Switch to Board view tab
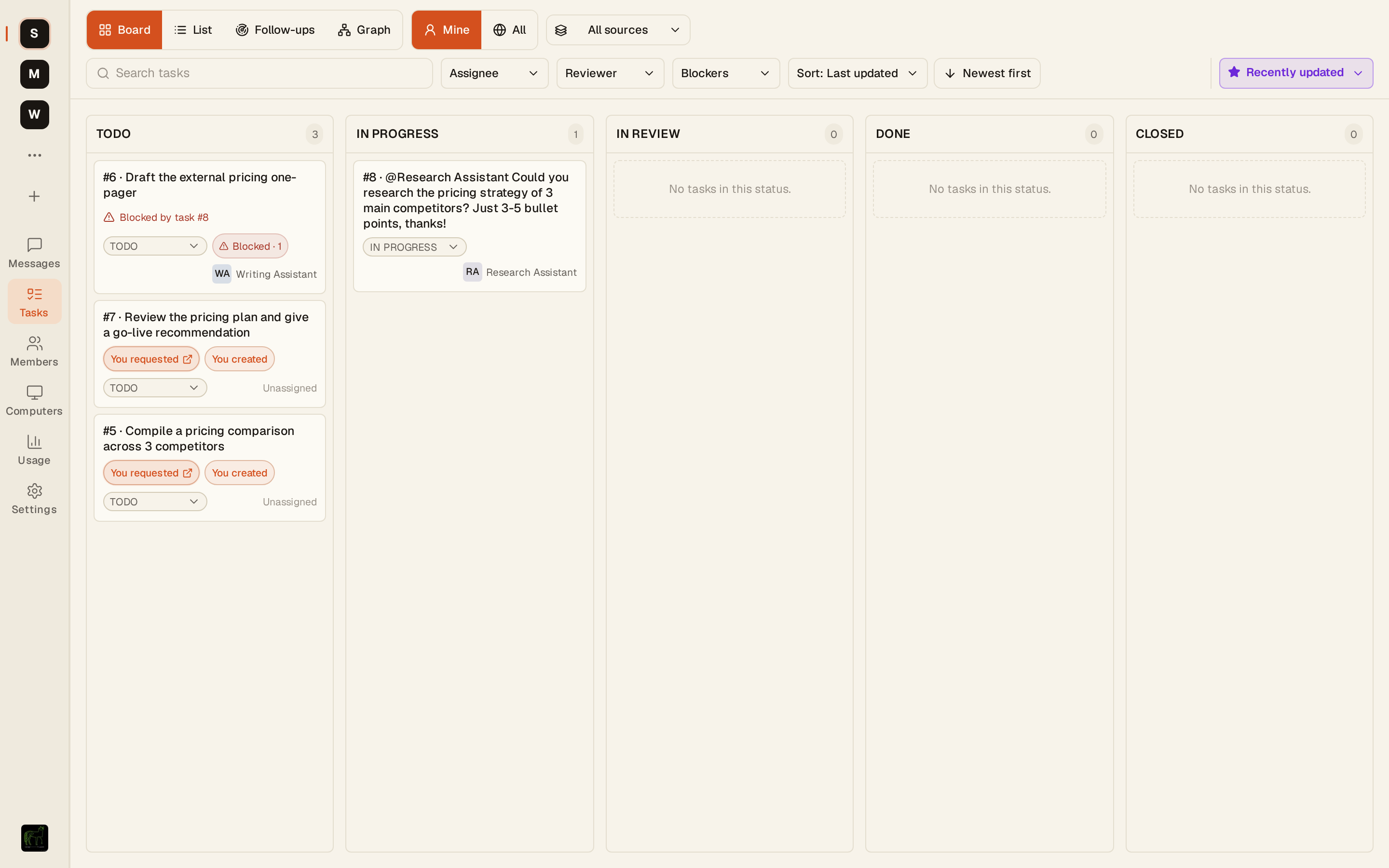 [124, 30]
